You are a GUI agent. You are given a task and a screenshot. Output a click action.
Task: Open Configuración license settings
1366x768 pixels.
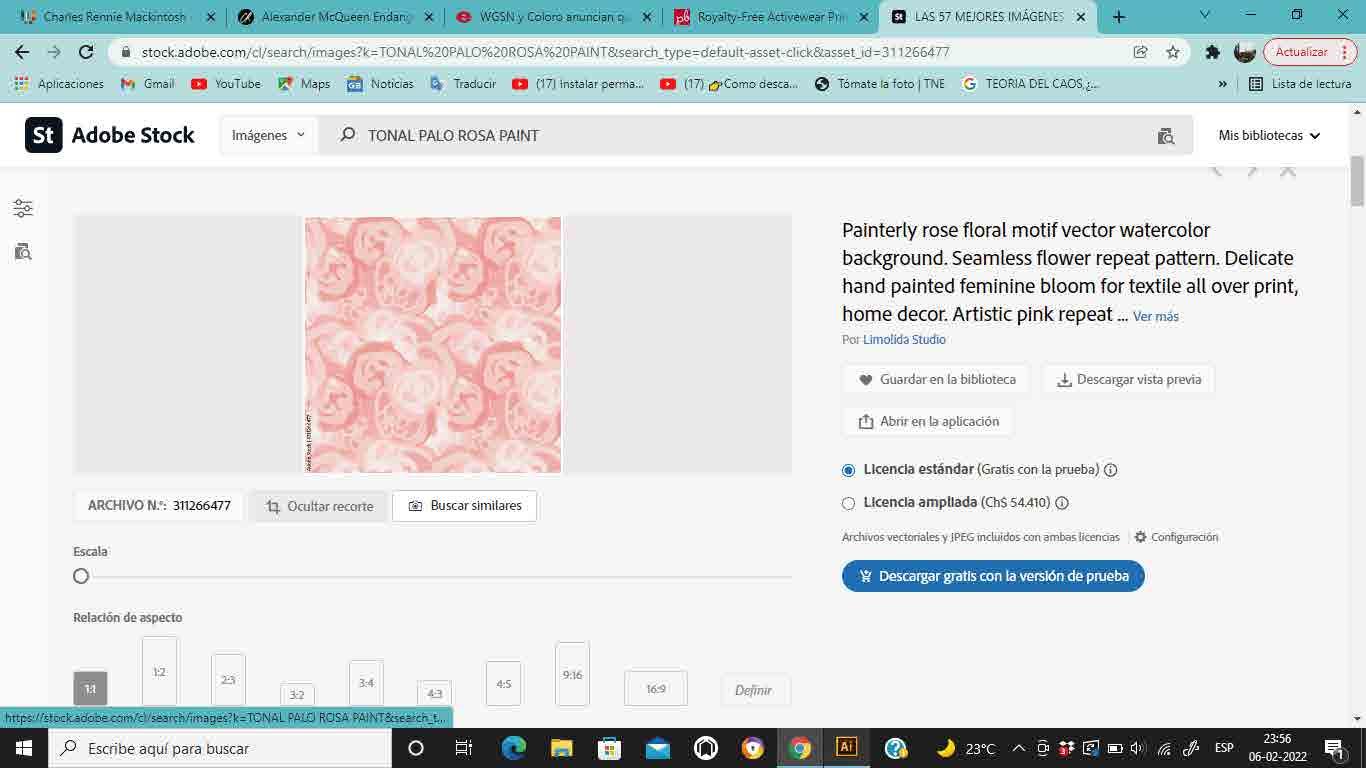click(1176, 537)
